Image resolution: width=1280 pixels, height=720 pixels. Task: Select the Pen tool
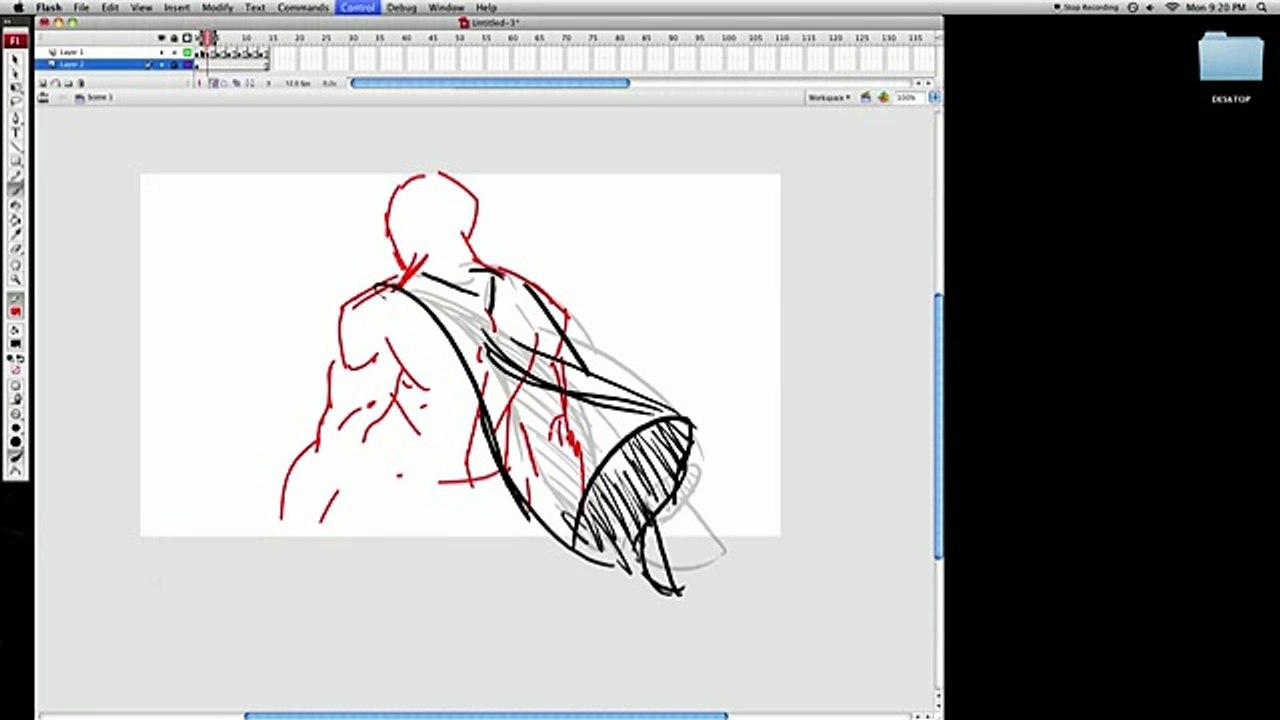click(15, 118)
